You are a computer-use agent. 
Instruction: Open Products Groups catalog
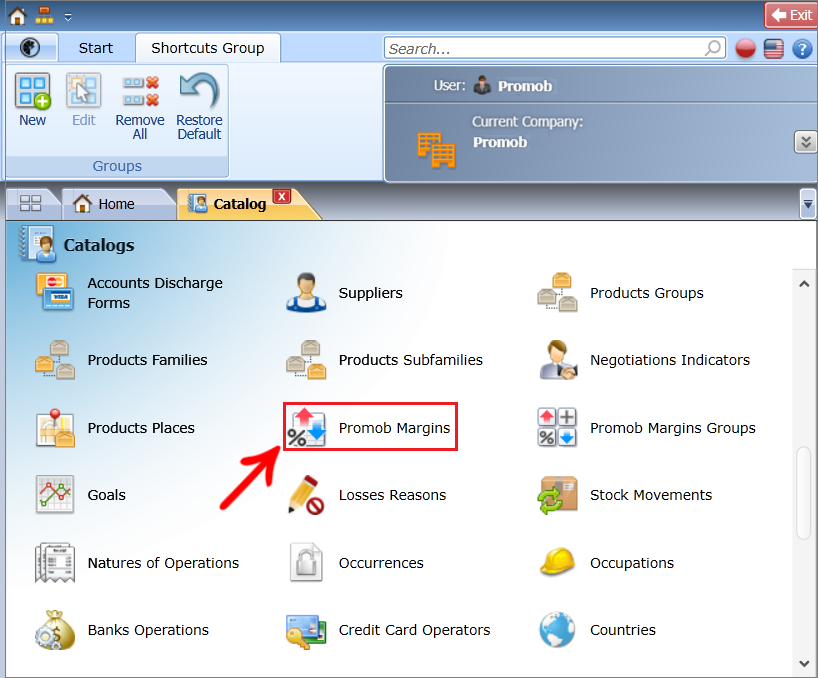click(x=620, y=293)
